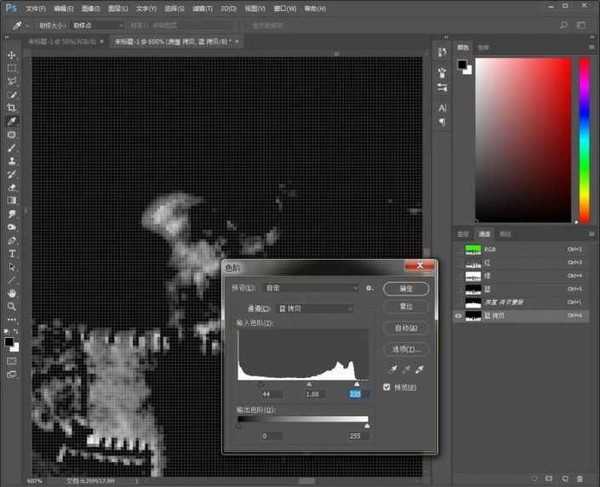The height and width of the screenshot is (487, 600).
Task: Click the black point eyedropper in Levels
Action: (x=392, y=368)
